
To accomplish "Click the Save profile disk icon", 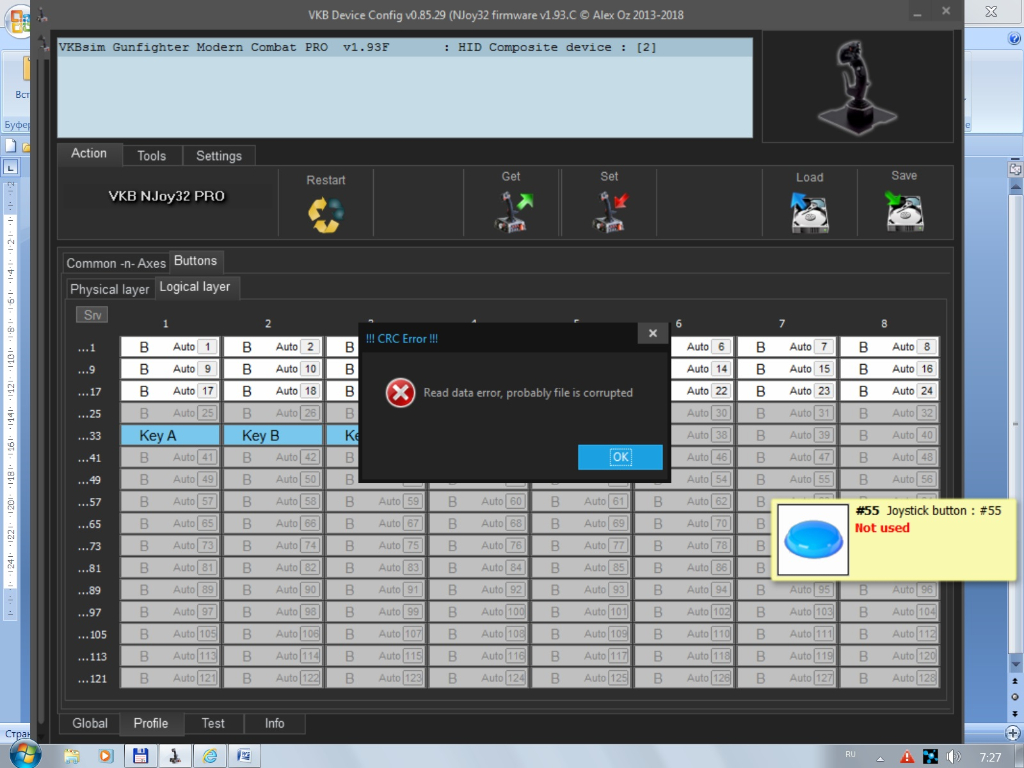I will click(904, 212).
